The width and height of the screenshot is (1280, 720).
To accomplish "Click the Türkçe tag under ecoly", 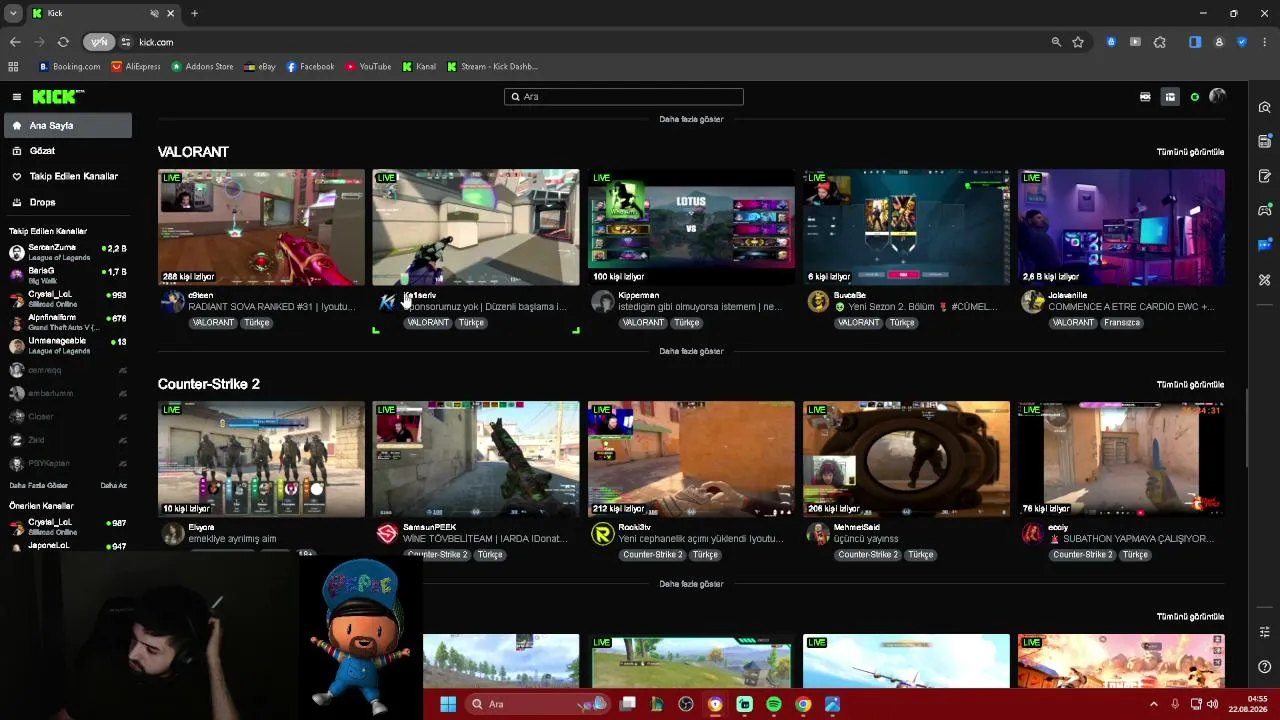I will [1134, 555].
